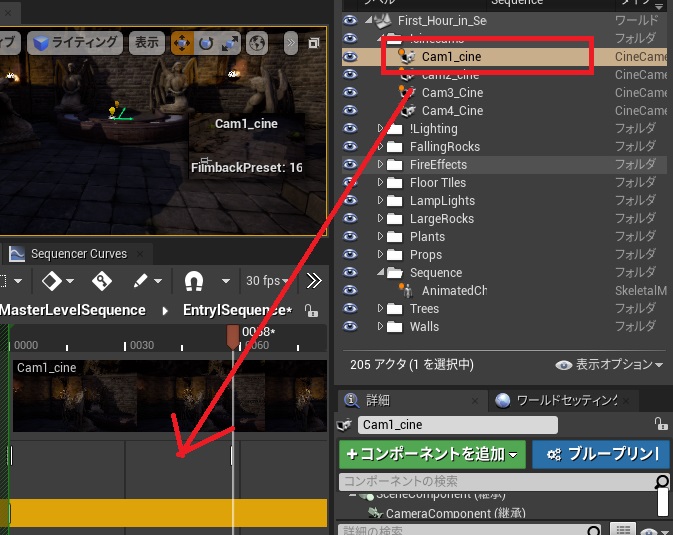Select the pencil edit tool in Sequencer

point(140,281)
